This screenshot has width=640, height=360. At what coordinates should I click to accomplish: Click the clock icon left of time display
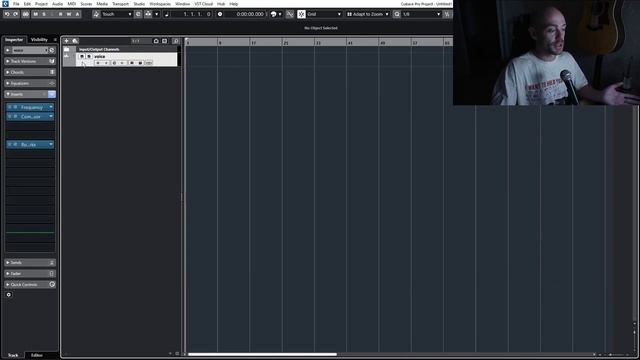point(220,14)
